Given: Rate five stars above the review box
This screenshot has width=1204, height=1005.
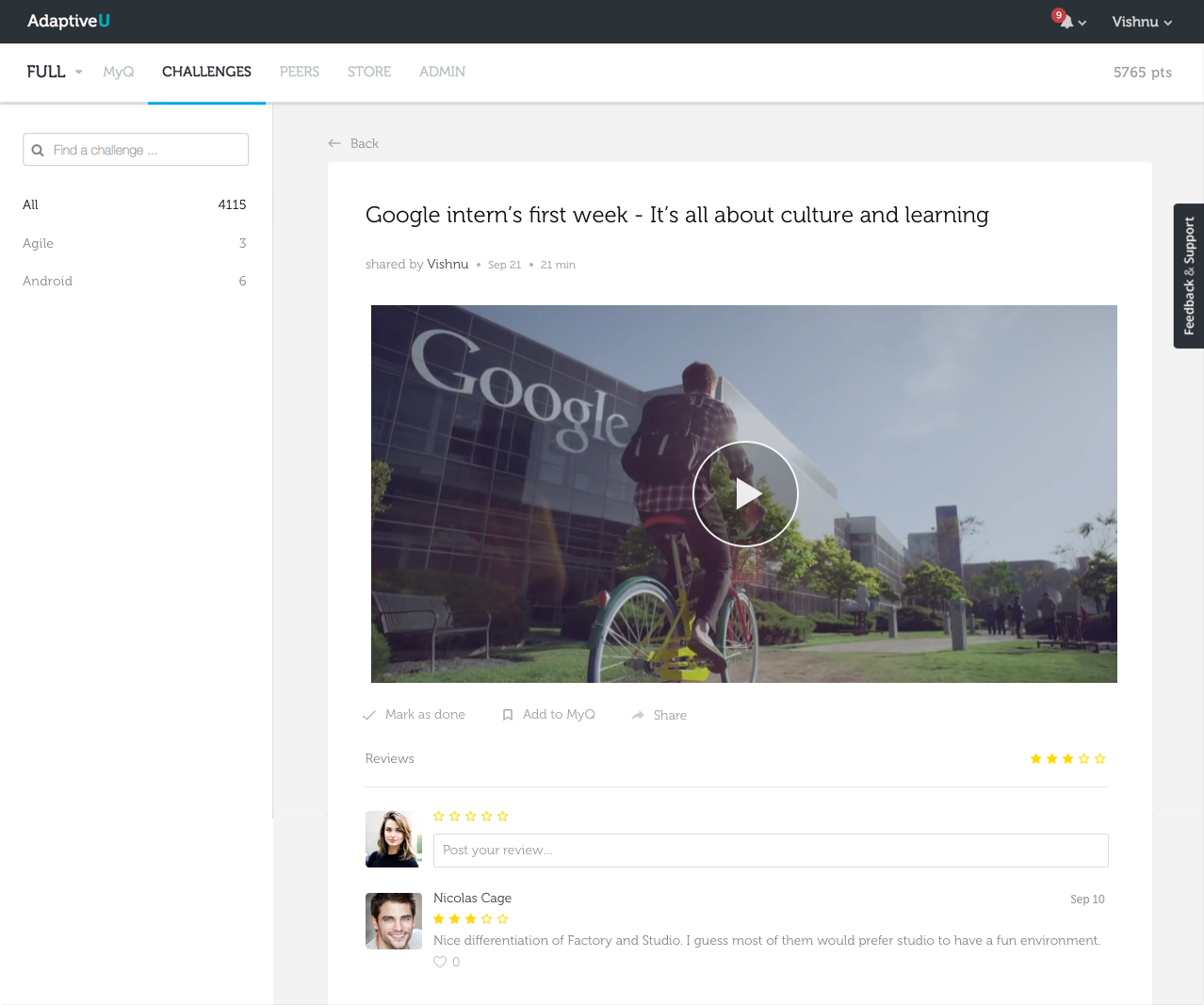Looking at the screenshot, I should 502,816.
